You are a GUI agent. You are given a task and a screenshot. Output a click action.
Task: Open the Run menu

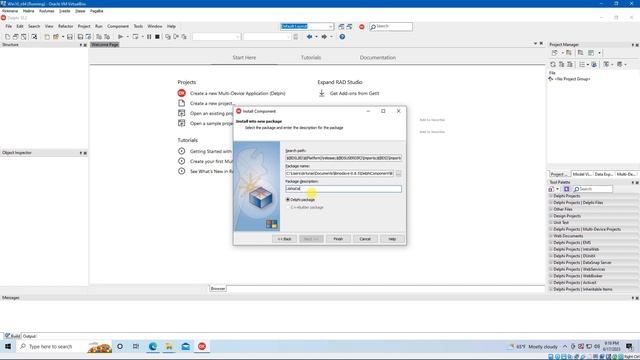coord(99,26)
